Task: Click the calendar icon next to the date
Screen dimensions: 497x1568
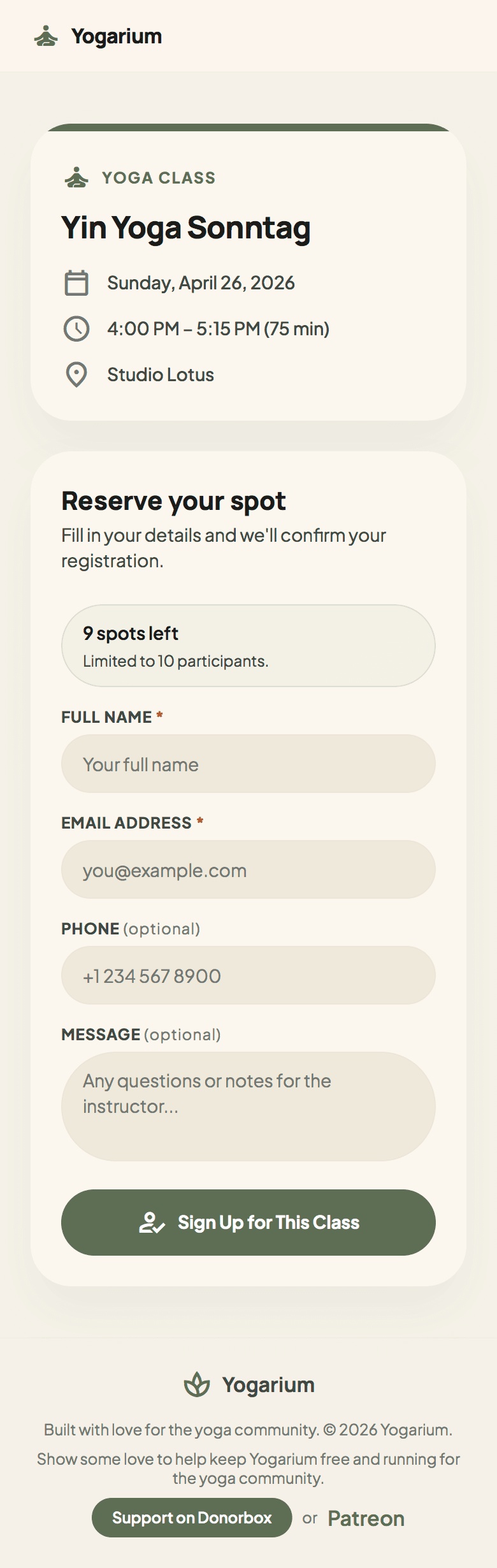Action: tap(76, 283)
